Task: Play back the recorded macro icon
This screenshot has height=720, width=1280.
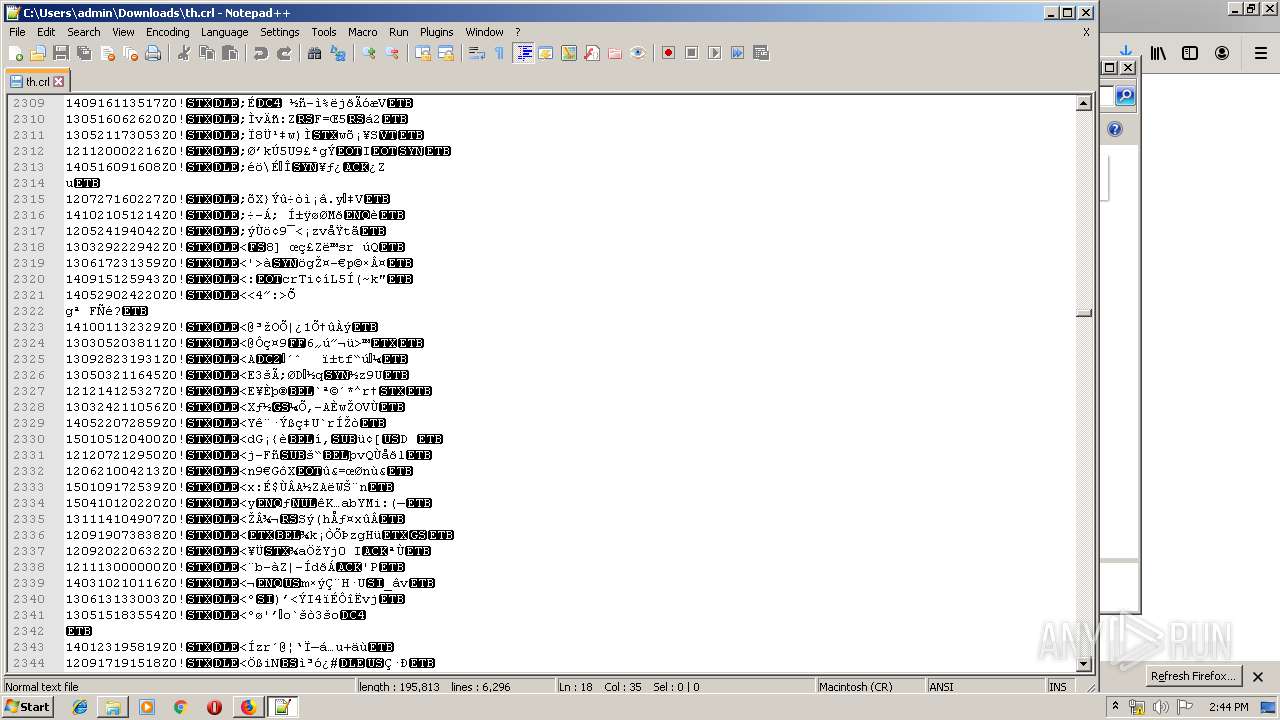Action: (714, 53)
